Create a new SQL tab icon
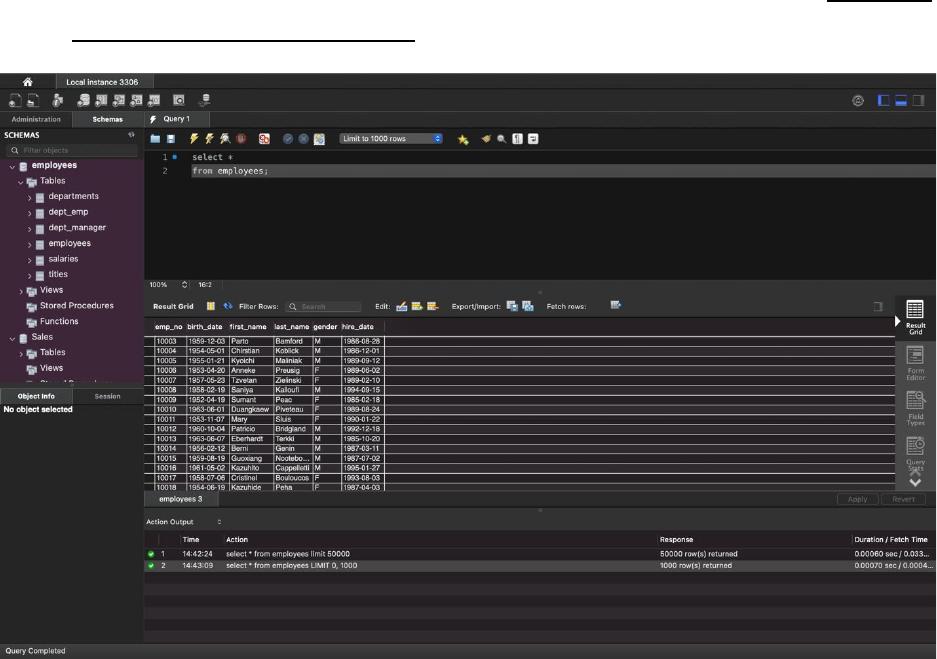 16,100
